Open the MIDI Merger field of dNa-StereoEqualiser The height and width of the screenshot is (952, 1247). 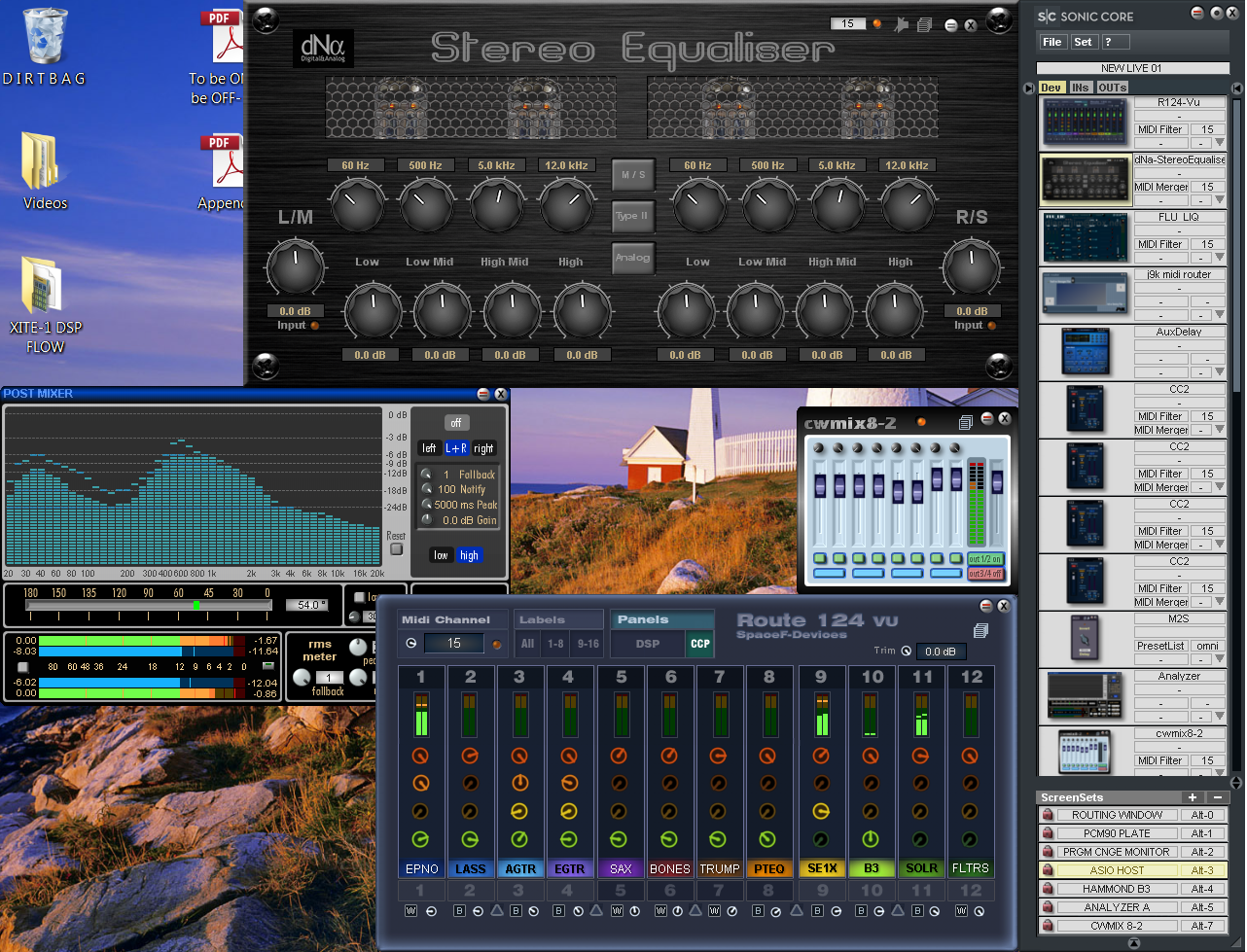(1159, 187)
